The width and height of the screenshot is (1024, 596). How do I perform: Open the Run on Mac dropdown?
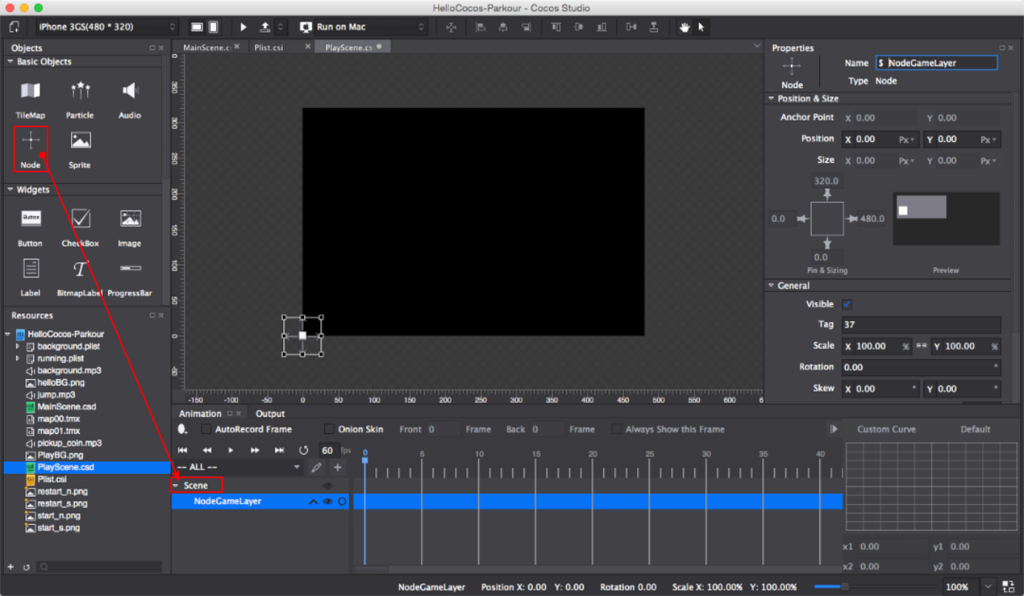362,27
